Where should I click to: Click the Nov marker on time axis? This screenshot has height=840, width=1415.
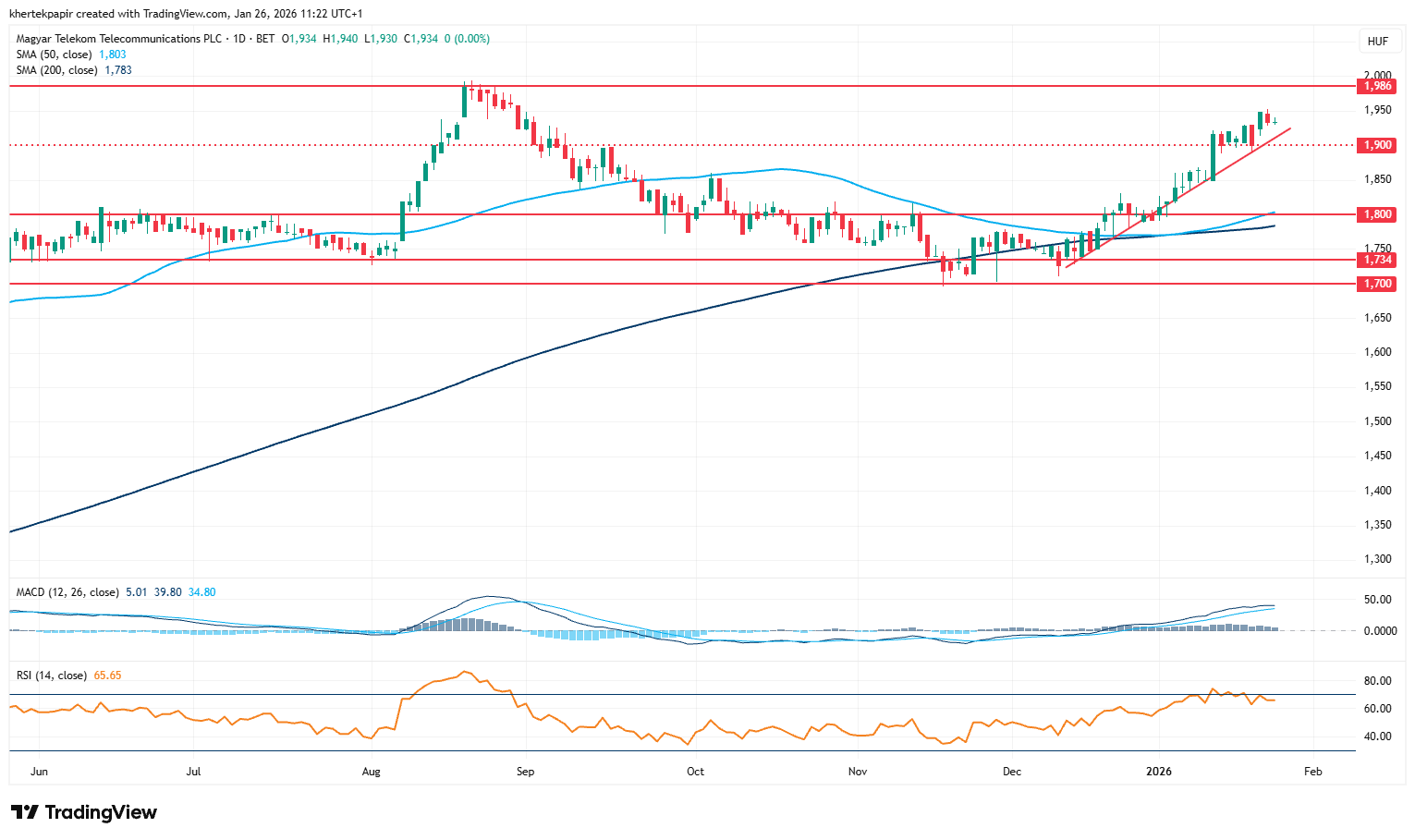[x=858, y=772]
